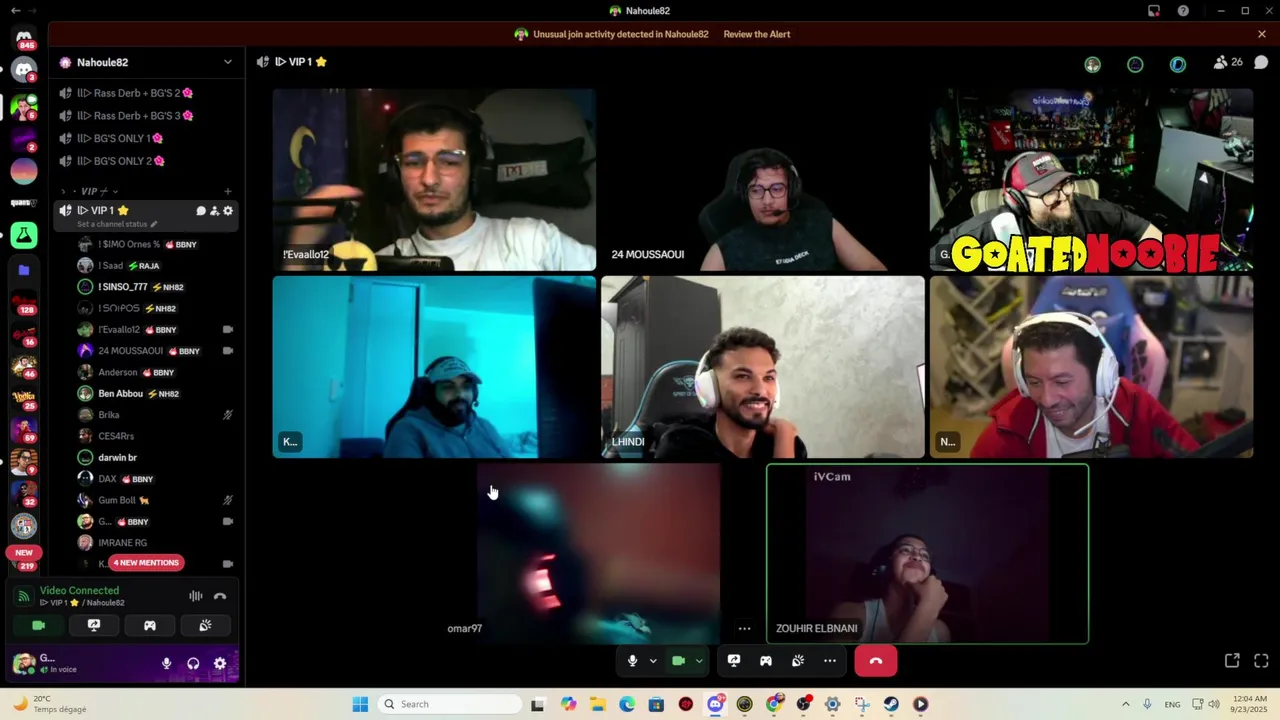Image resolution: width=1280 pixels, height=720 pixels.
Task: Open Windows Start menu
Action: pos(360,704)
